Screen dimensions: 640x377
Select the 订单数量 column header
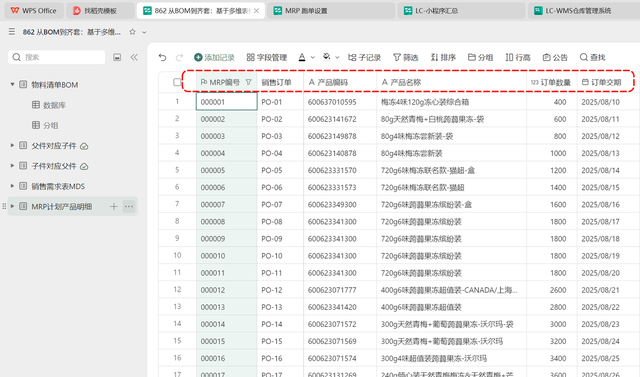(x=552, y=82)
